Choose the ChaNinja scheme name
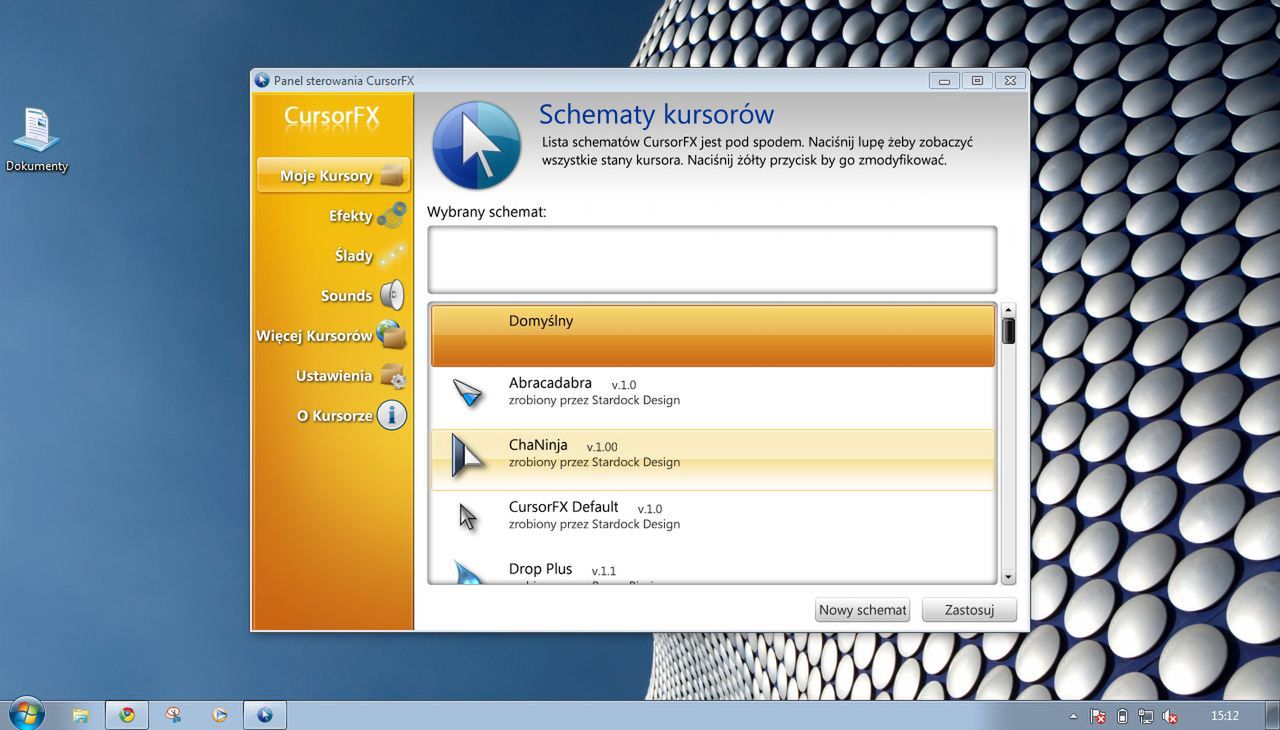 click(538, 445)
